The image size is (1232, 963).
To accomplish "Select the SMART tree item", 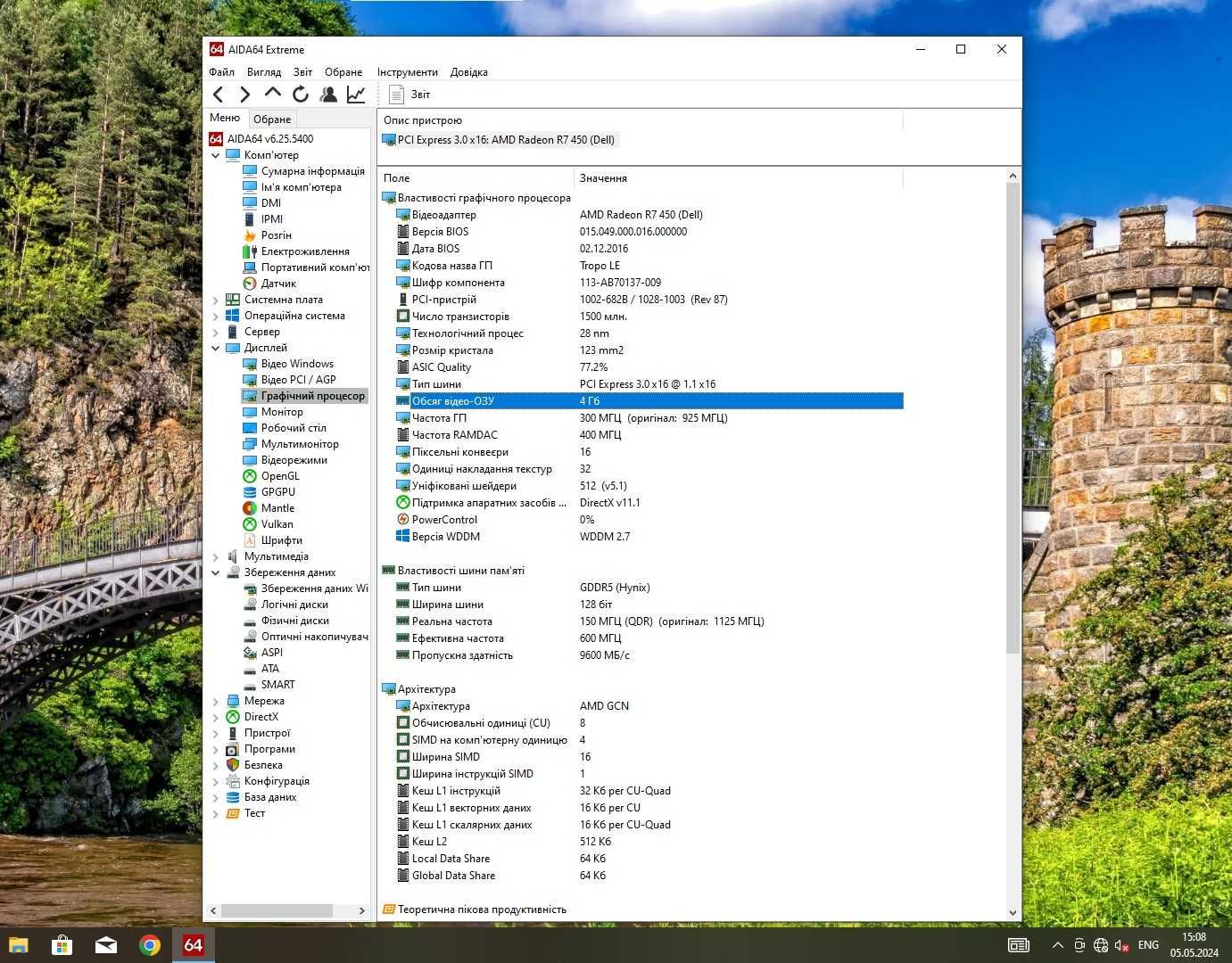I will pos(277,685).
